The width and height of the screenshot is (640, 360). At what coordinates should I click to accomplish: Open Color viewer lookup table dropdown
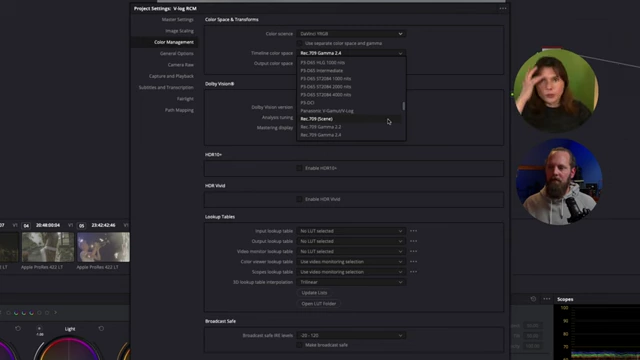tap(351, 262)
